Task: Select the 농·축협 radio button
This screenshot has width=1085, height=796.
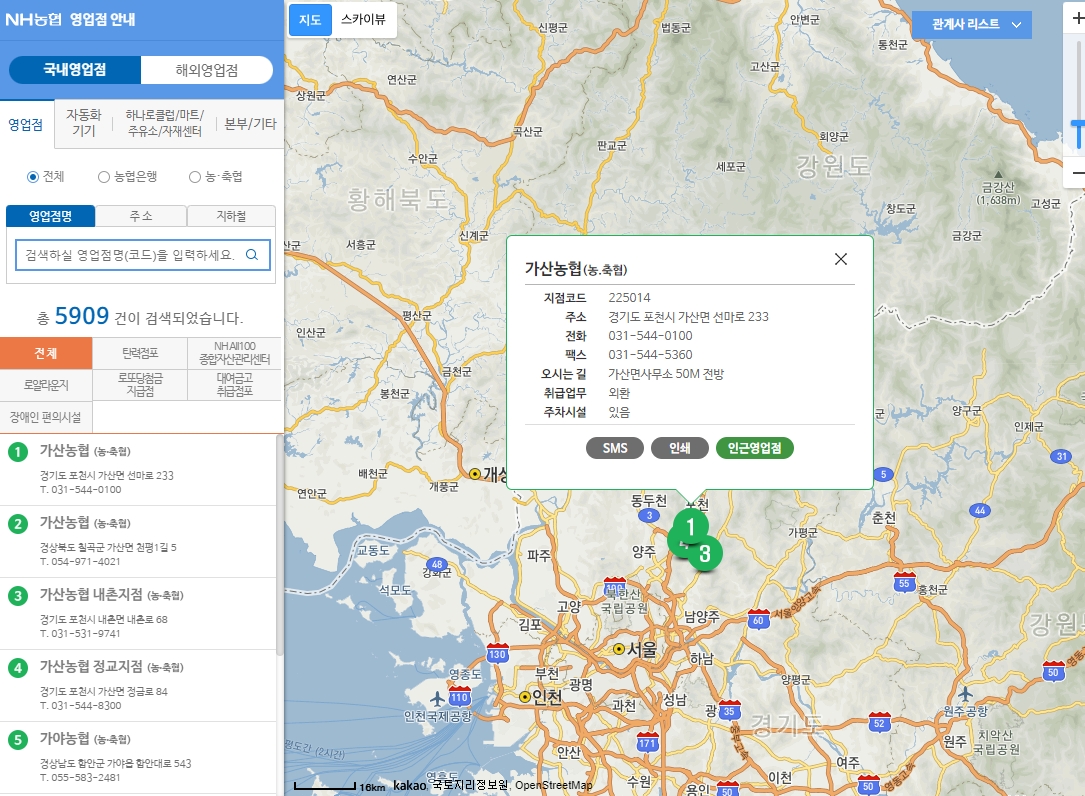Action: coord(195,177)
